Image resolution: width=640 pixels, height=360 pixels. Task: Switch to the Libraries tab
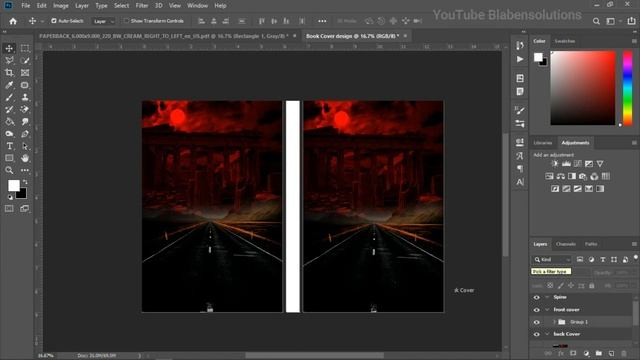[542, 143]
